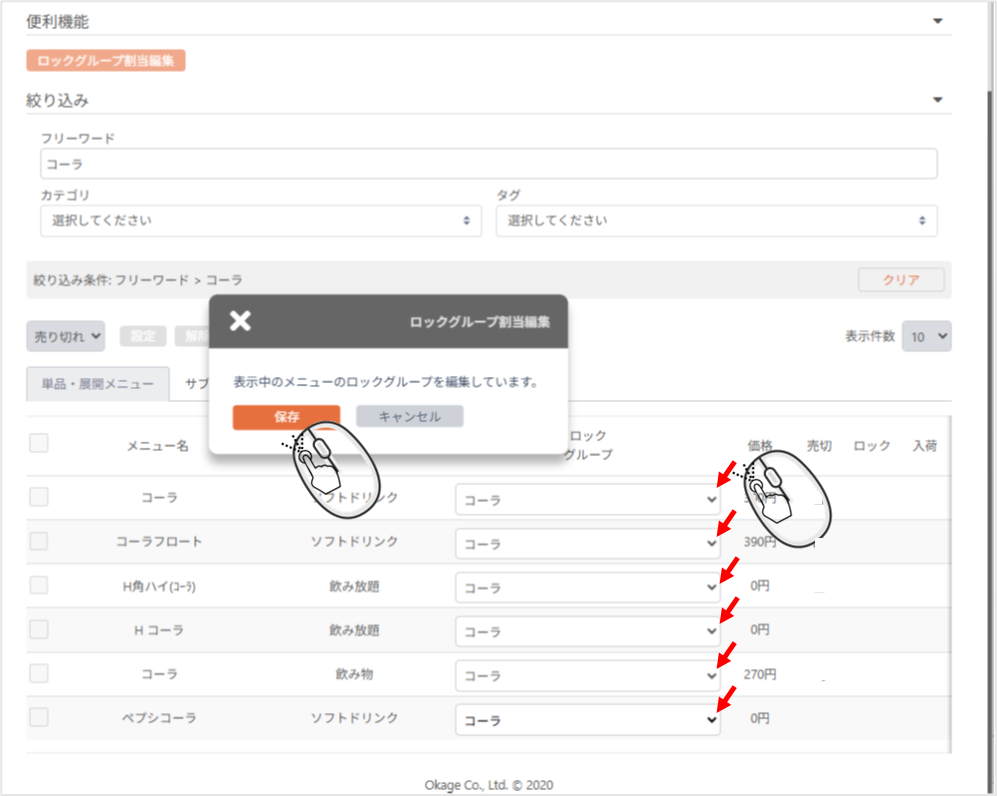The width and height of the screenshot is (997, 796).
Task: Save lock group edits with 保存
Action: 286,417
